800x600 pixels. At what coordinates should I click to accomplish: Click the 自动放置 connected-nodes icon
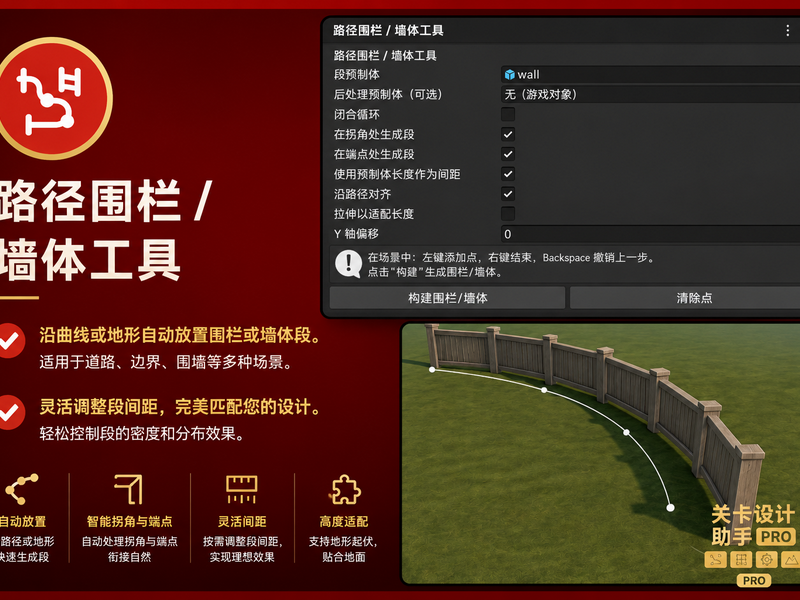click(x=21, y=489)
